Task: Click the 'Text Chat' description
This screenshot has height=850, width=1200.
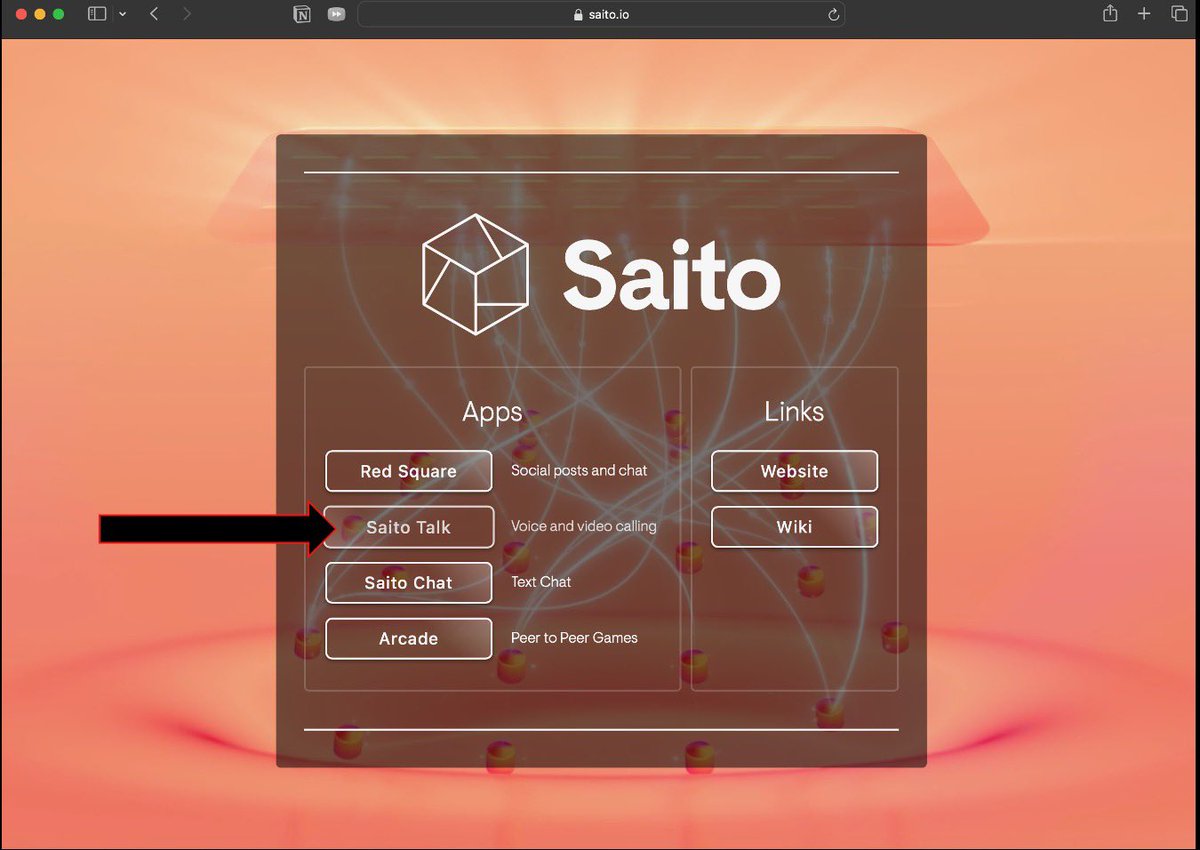Action: click(x=541, y=582)
